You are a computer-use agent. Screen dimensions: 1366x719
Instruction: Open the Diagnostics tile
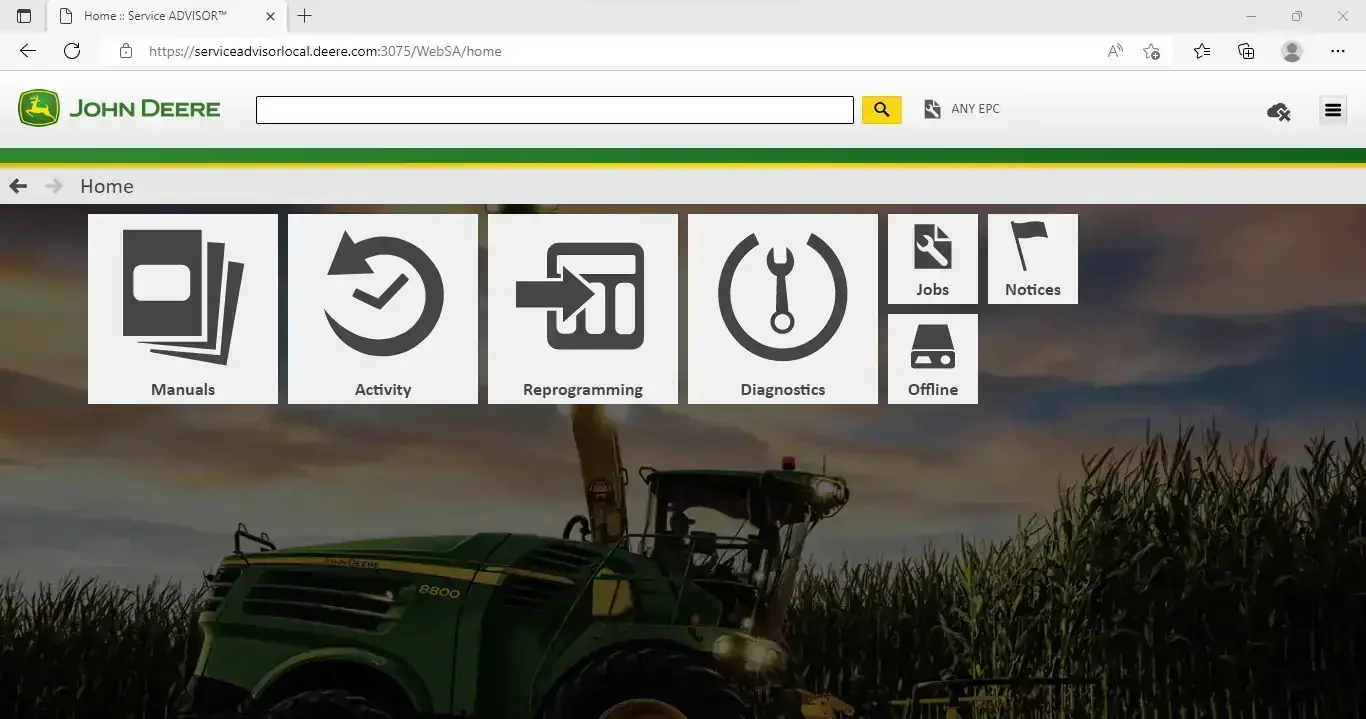coord(783,309)
